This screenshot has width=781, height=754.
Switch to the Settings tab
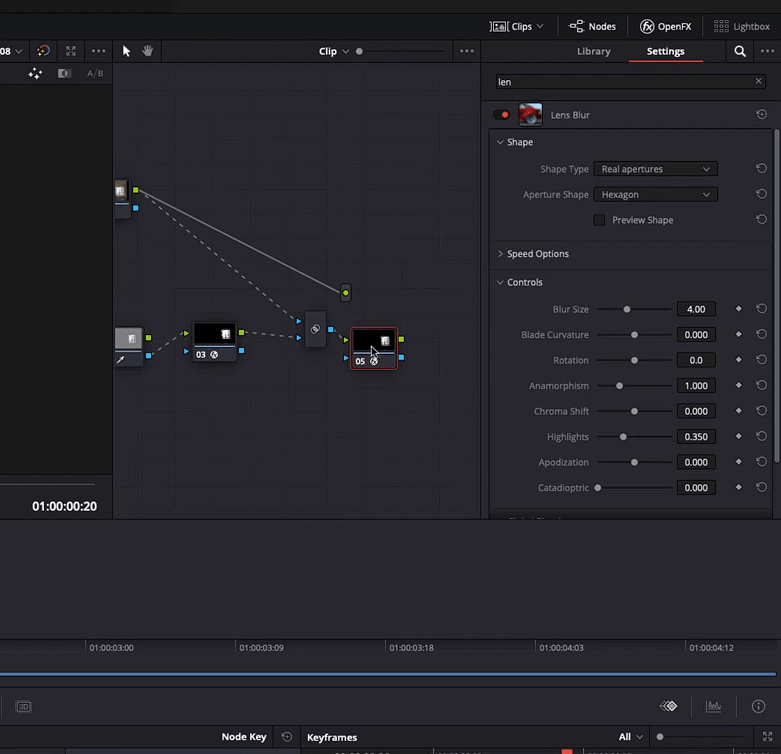(x=665, y=51)
